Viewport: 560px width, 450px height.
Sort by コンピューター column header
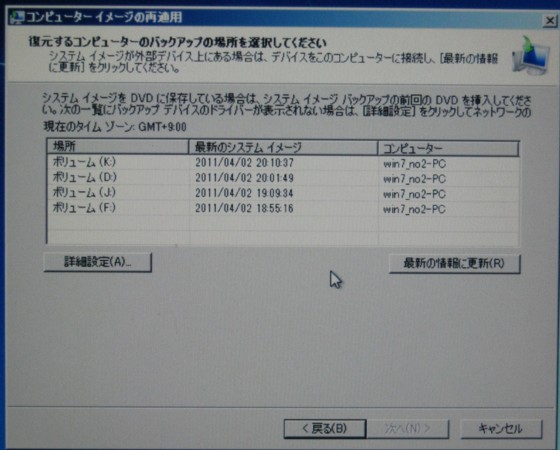[x=448, y=148]
